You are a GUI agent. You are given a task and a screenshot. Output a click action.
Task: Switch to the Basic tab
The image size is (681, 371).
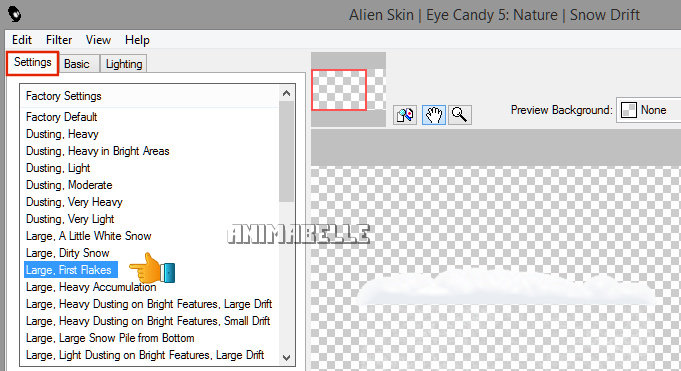[77, 64]
